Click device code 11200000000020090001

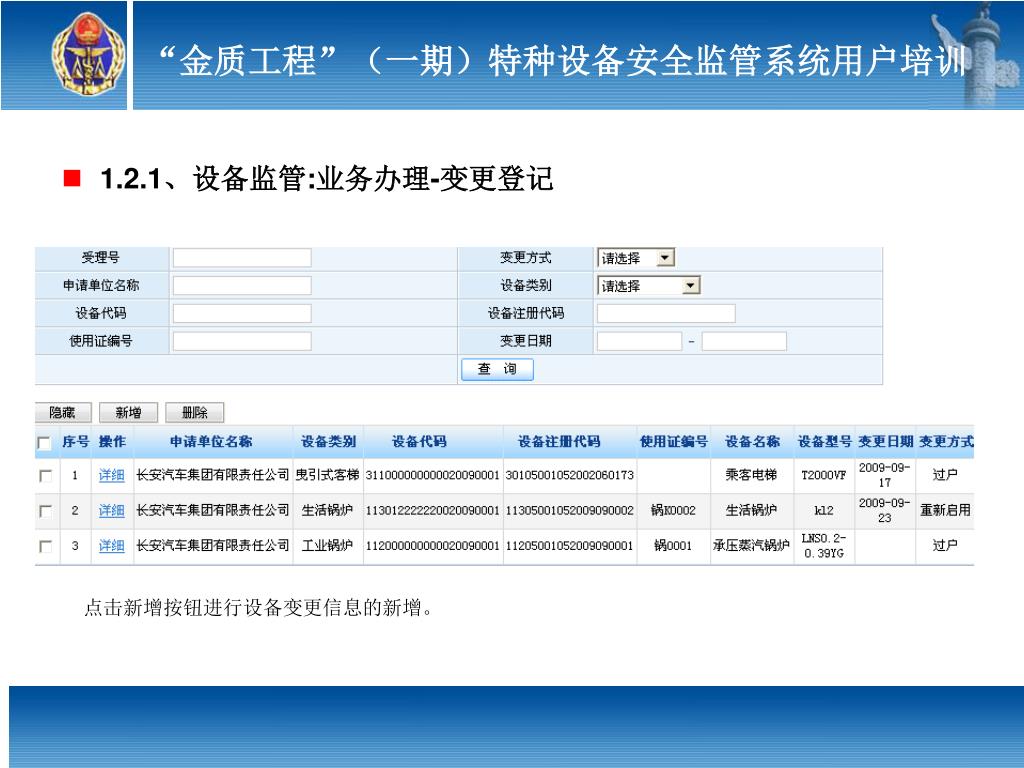click(432, 546)
